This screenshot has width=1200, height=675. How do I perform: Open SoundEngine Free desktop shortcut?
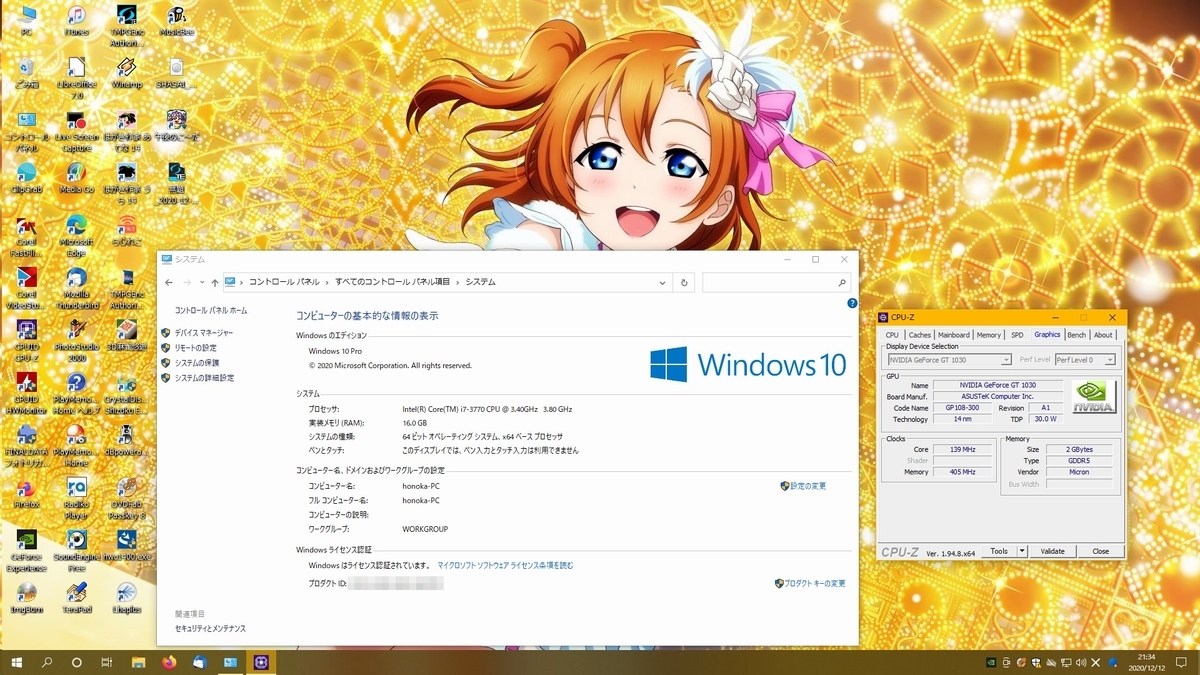(76, 549)
